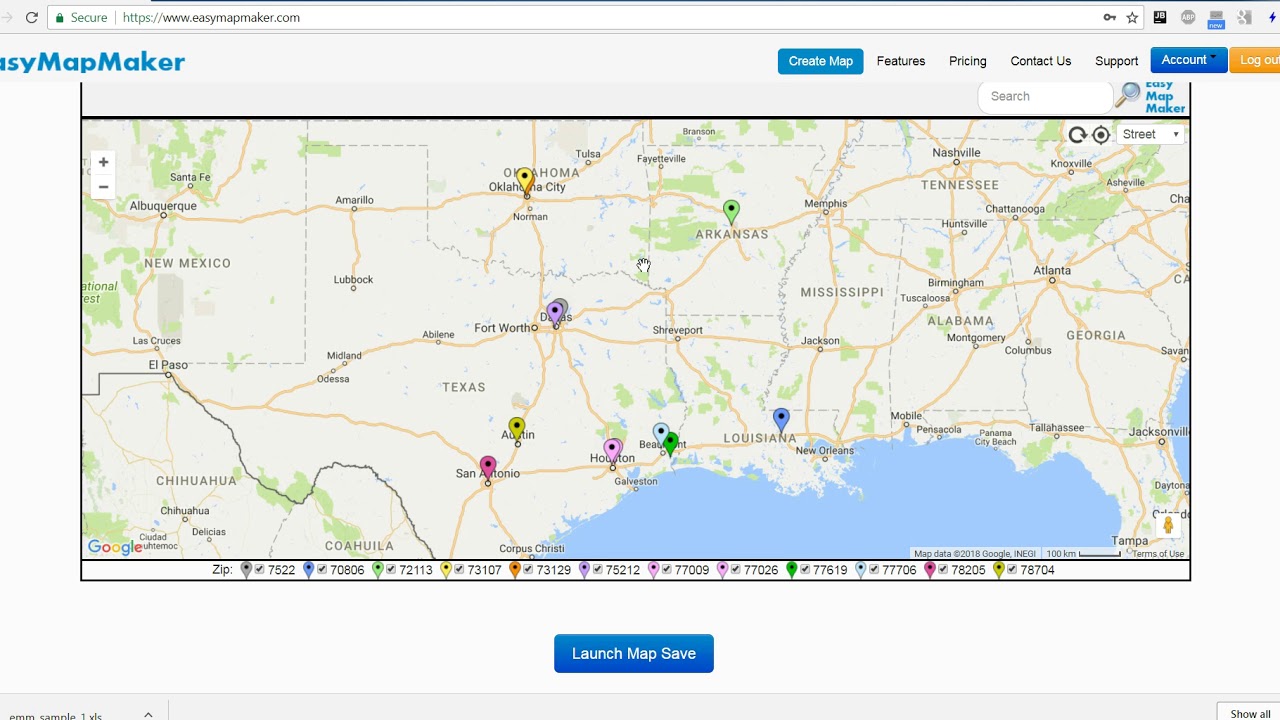Click the saved password key icon
This screenshot has width=1280, height=720.
pos(1109,17)
